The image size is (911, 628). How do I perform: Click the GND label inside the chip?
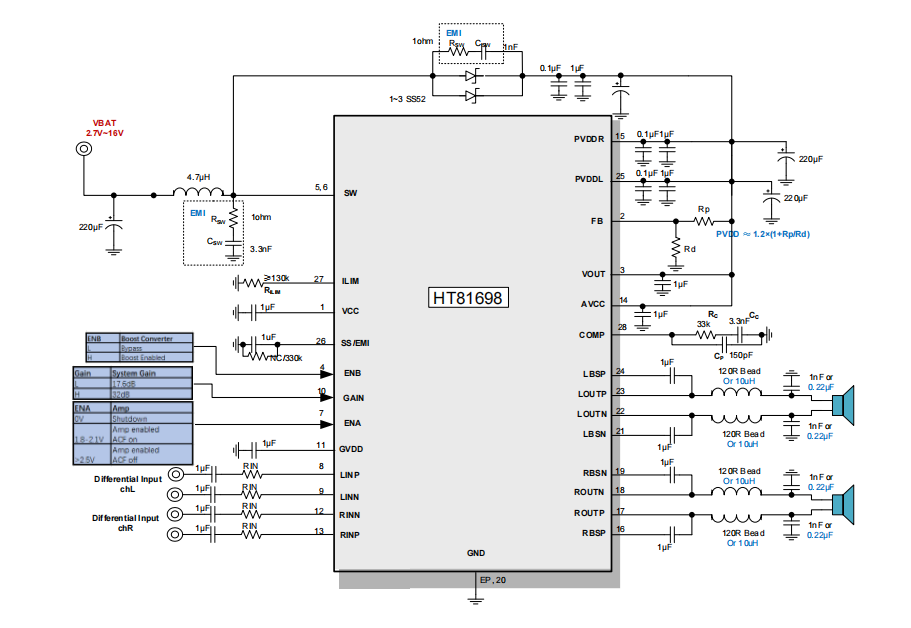[x=476, y=554]
